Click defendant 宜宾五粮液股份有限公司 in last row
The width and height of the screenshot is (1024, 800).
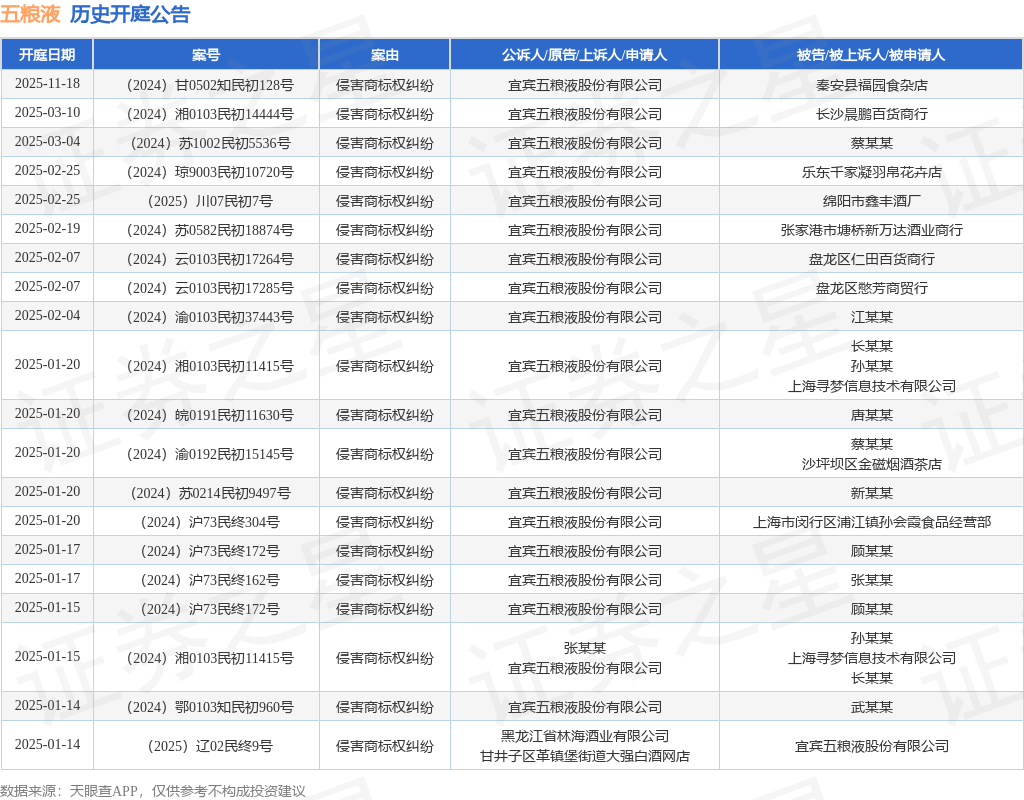872,746
